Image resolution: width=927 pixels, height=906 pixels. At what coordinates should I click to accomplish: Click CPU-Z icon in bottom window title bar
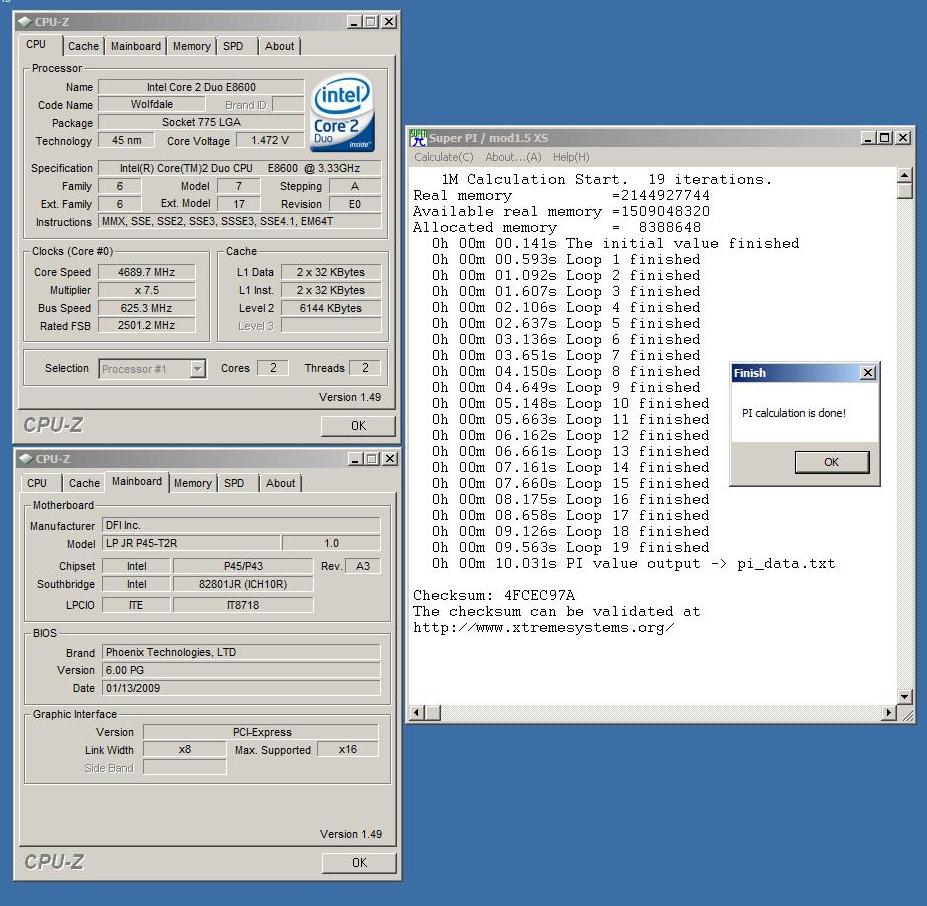click(25, 459)
